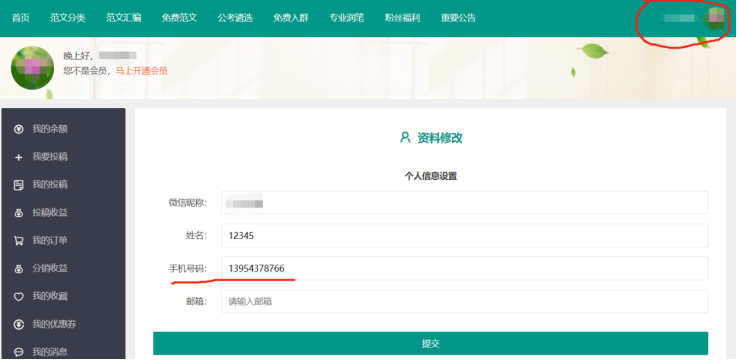Viewport: 737px width, 360px height.
Task: Click the 手机号码 field
Action: click(x=464, y=268)
